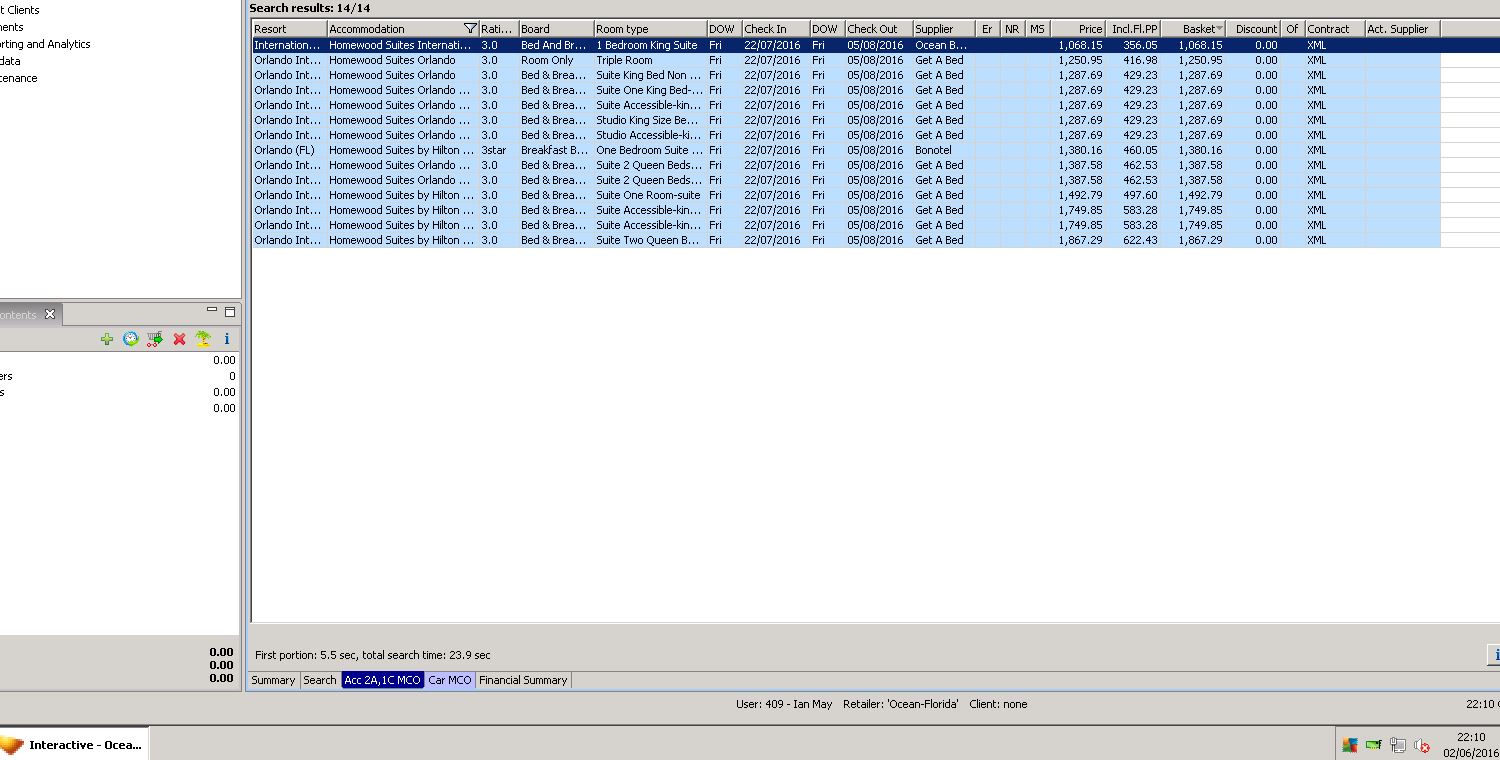This screenshot has height=760, width=1500.
Task: Select the Acc 2A,1C MCO tab
Action: (383, 680)
